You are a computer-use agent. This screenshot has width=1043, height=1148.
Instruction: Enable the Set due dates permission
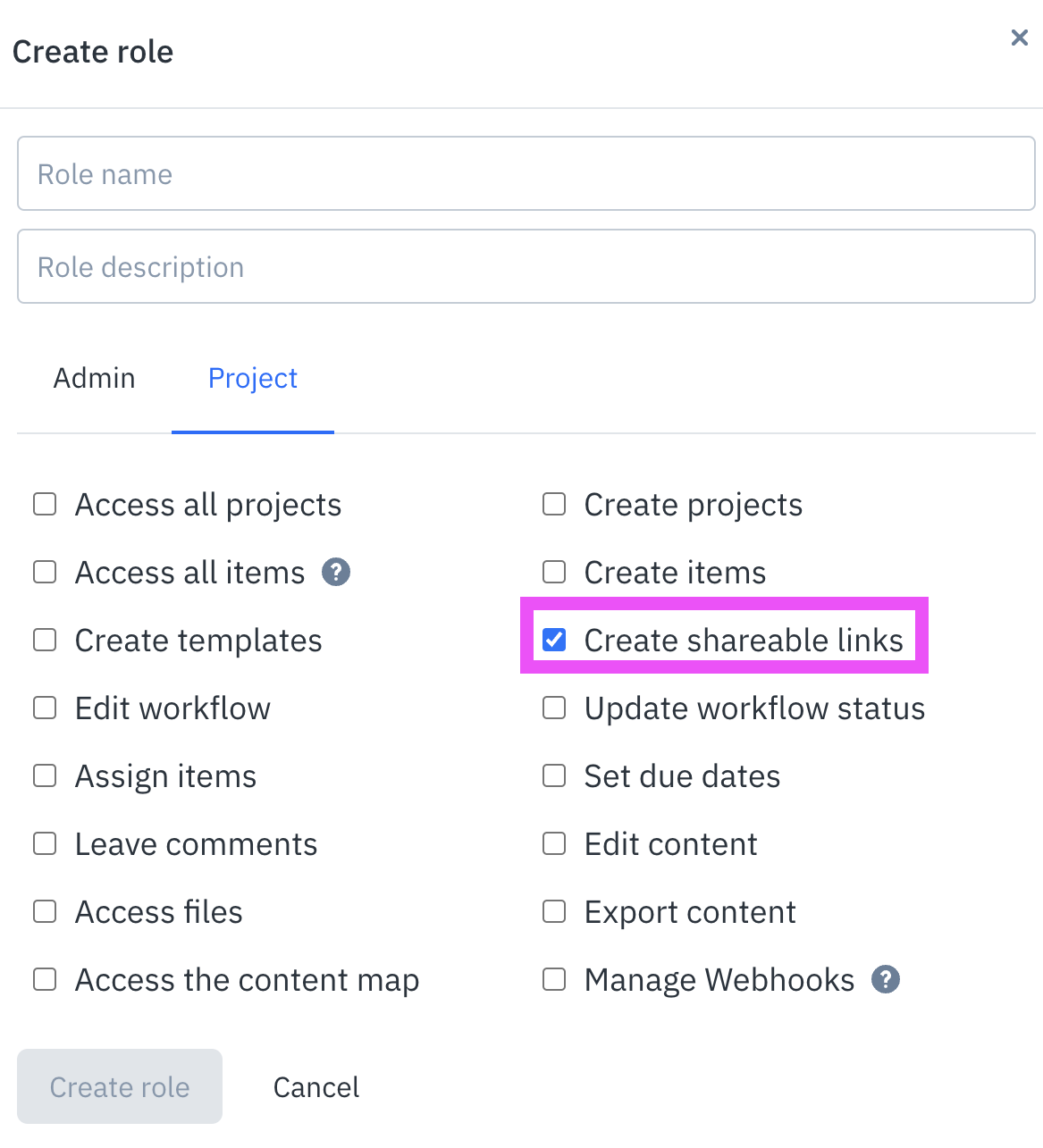tap(554, 775)
